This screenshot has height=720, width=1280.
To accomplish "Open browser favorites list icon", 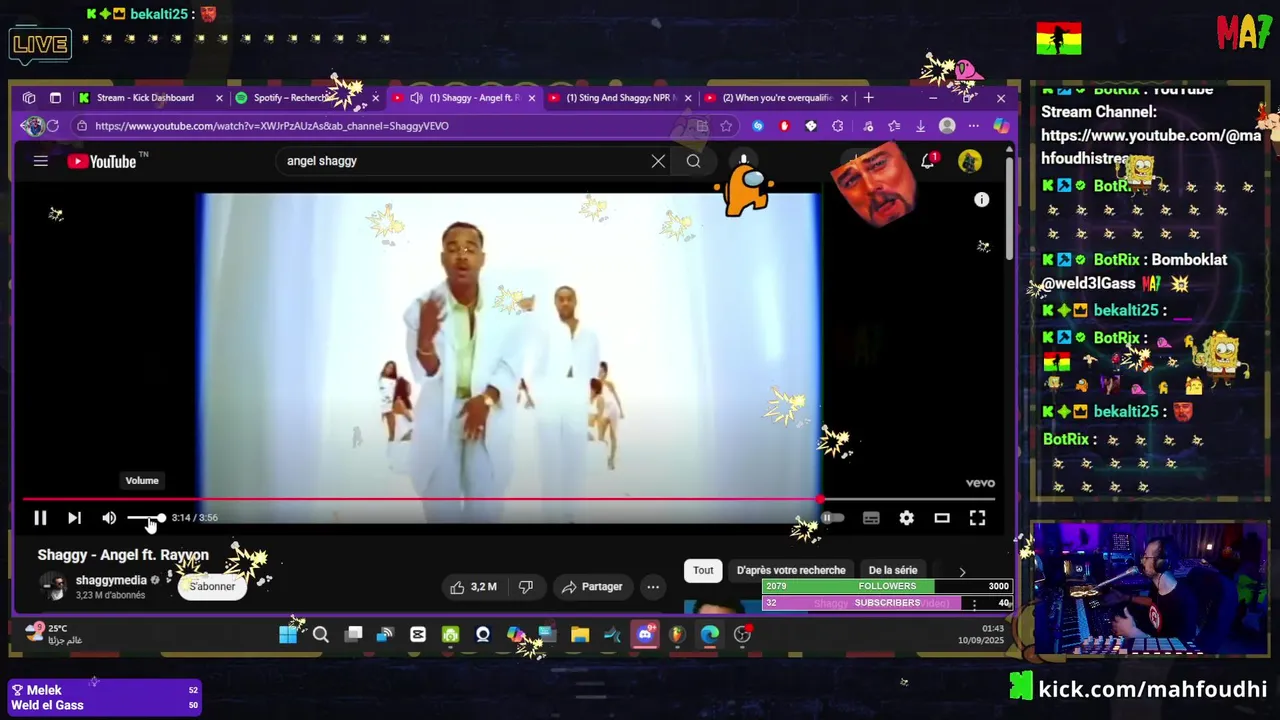I will pos(894,126).
